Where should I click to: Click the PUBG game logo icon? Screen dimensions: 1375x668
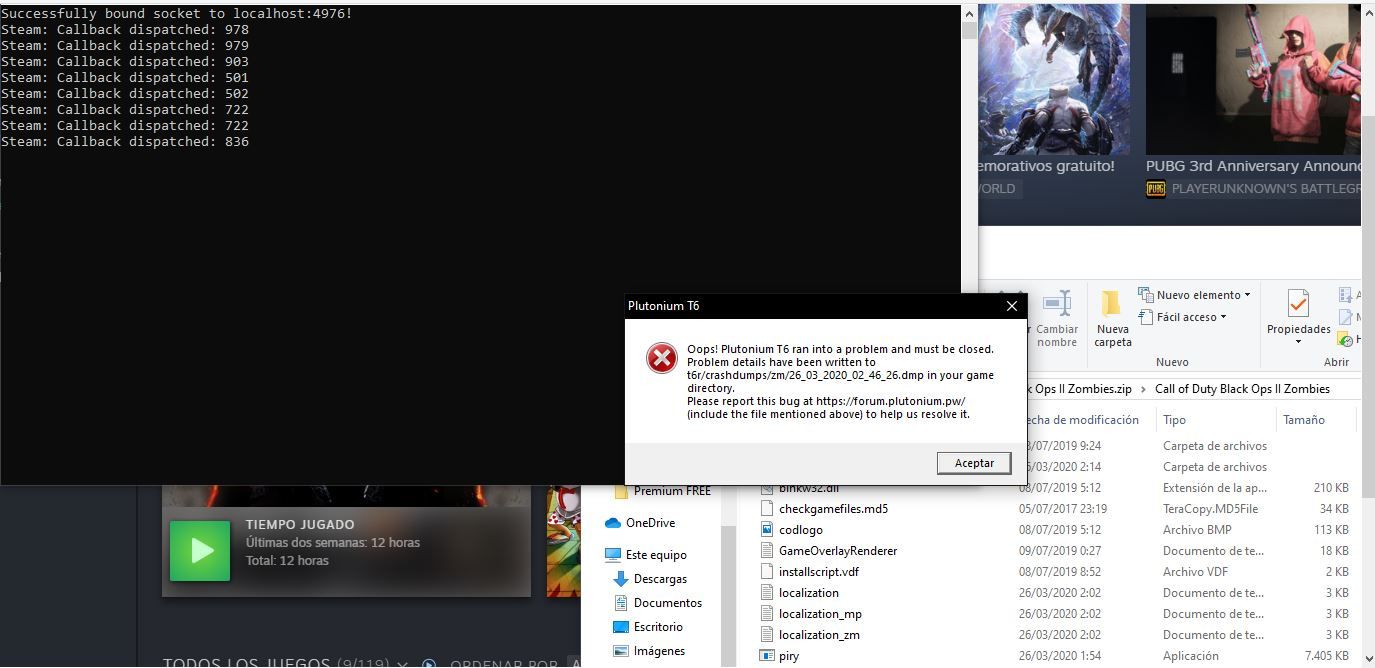coord(1156,189)
